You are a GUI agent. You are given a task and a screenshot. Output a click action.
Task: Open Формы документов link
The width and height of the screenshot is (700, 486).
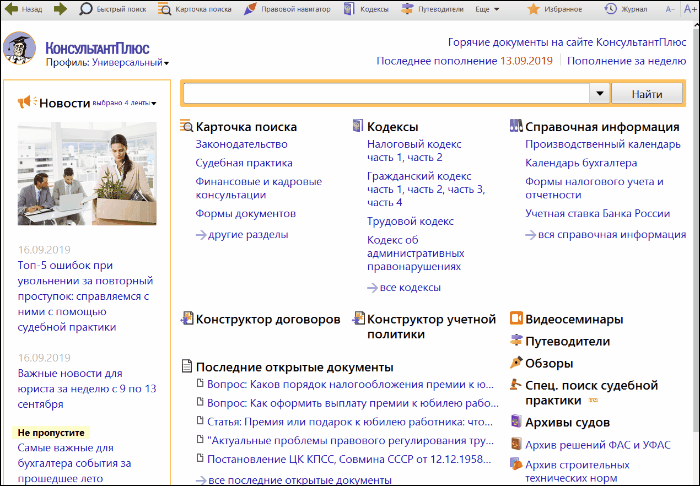click(246, 213)
